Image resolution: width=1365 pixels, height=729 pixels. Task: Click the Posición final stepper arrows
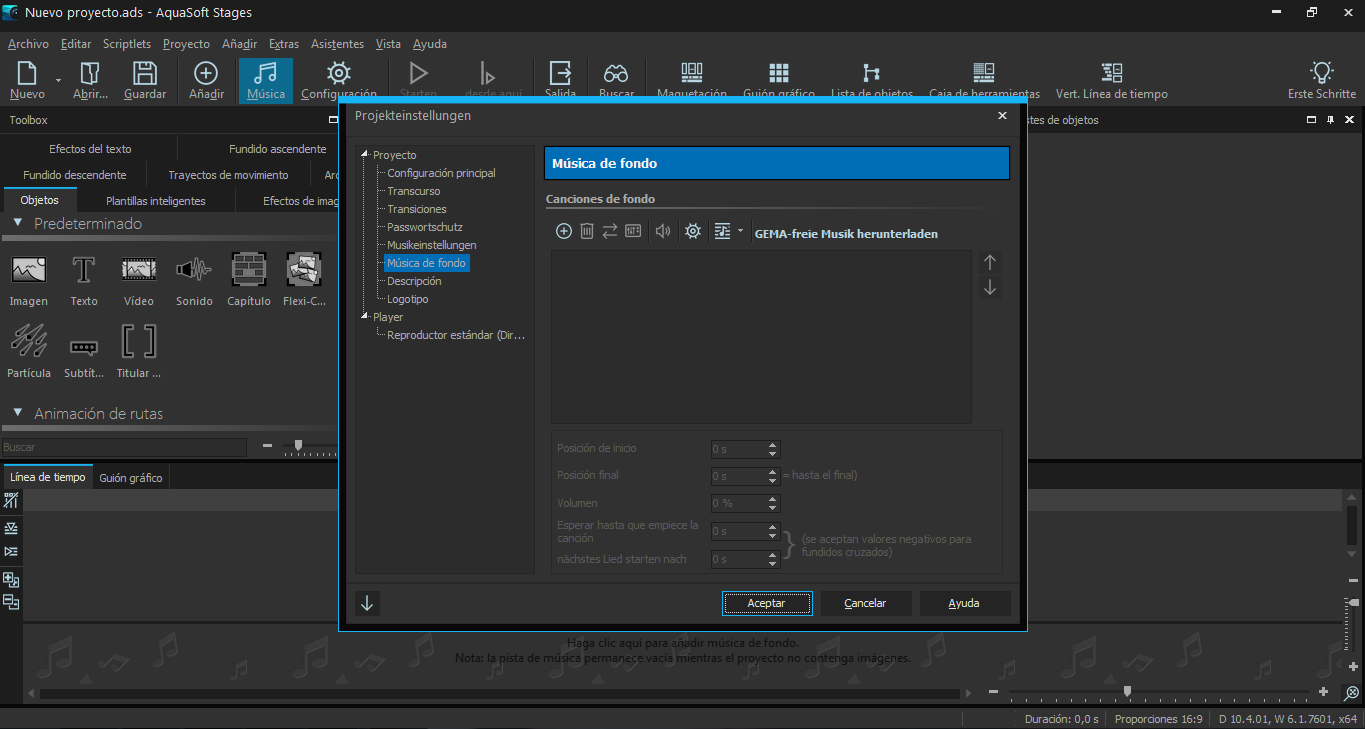[773, 476]
